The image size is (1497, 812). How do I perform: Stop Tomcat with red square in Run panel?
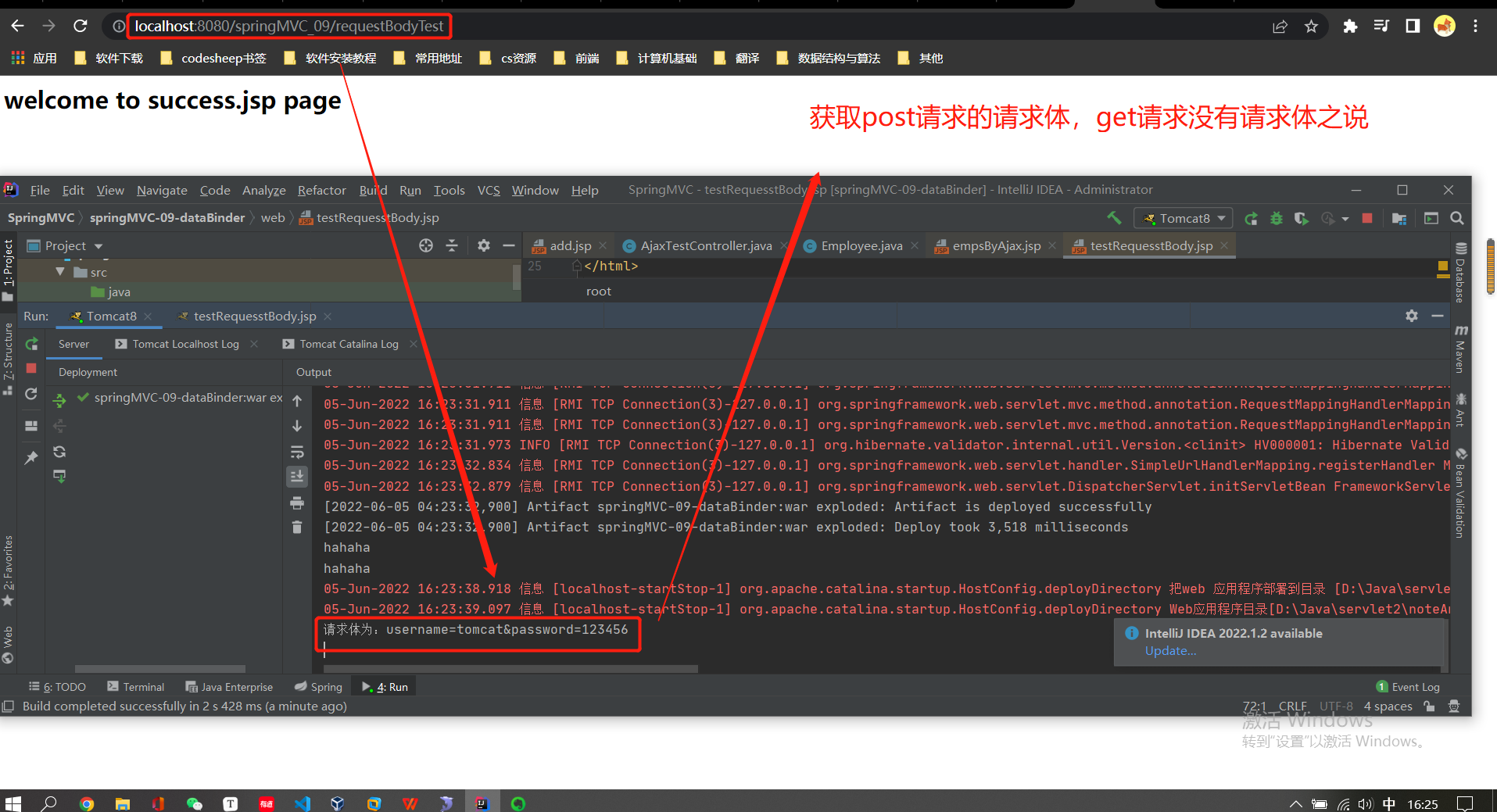(x=31, y=368)
